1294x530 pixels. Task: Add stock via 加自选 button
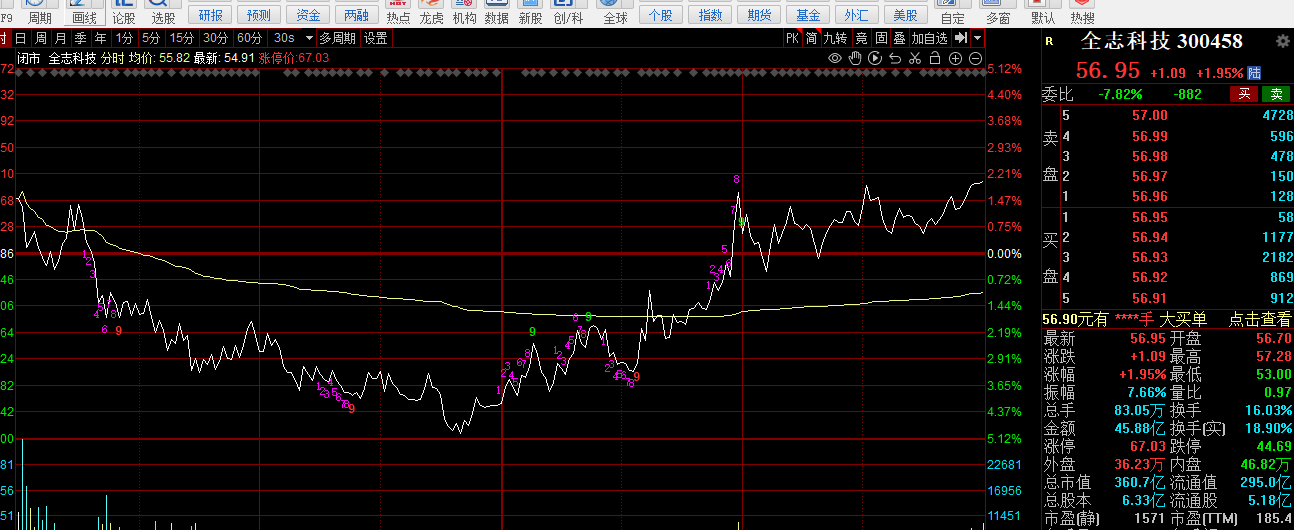tap(930, 38)
